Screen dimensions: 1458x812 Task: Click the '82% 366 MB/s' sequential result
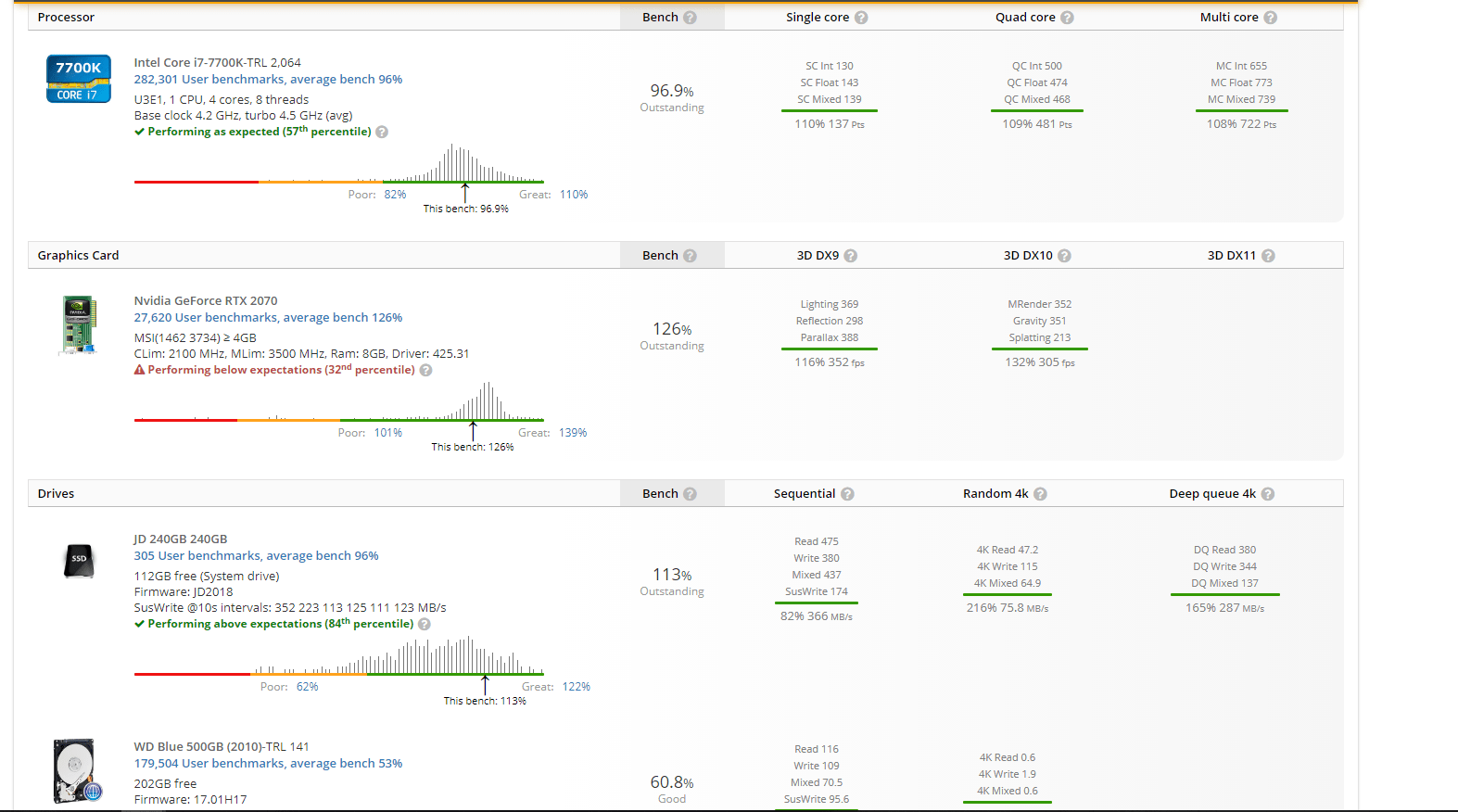coord(817,616)
